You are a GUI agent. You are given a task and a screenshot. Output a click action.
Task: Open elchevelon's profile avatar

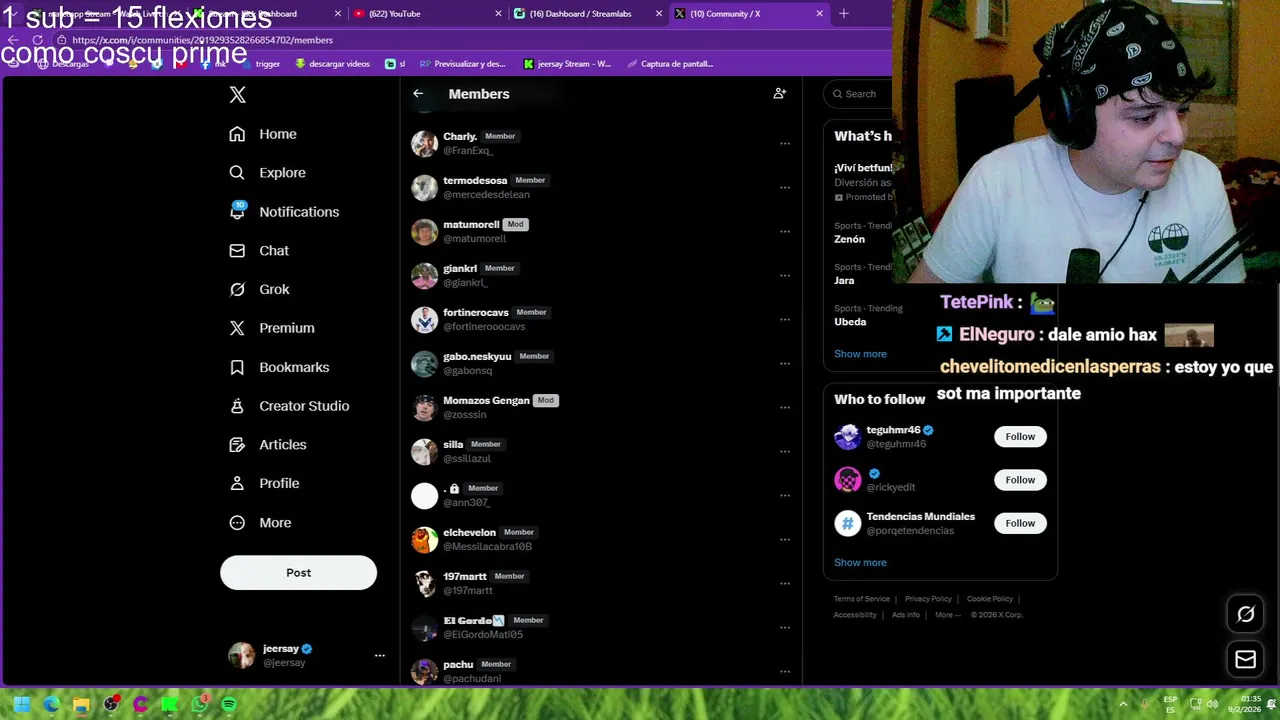pyautogui.click(x=425, y=539)
